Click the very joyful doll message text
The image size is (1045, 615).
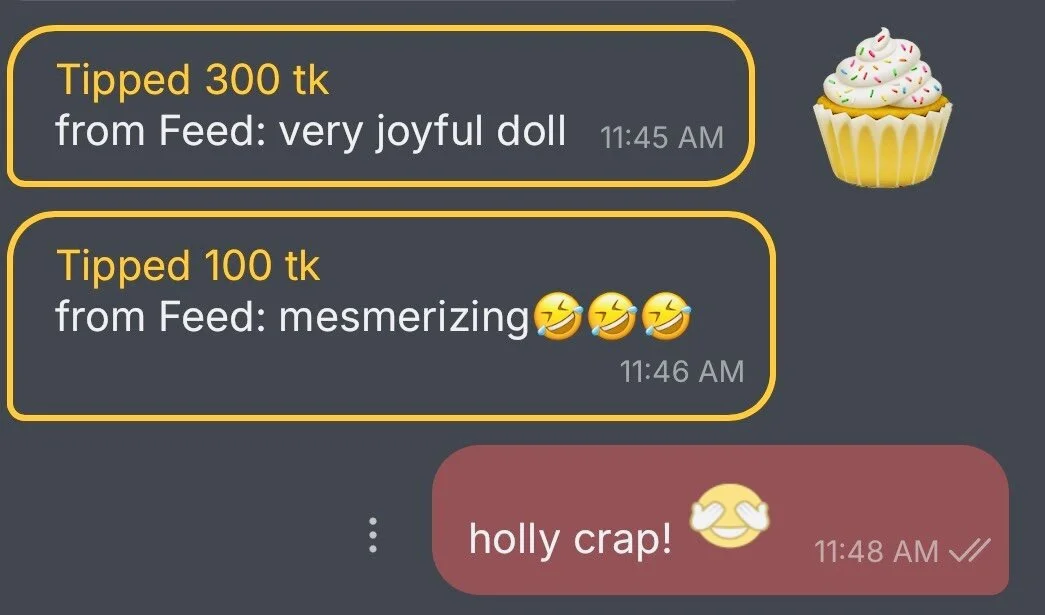311,131
